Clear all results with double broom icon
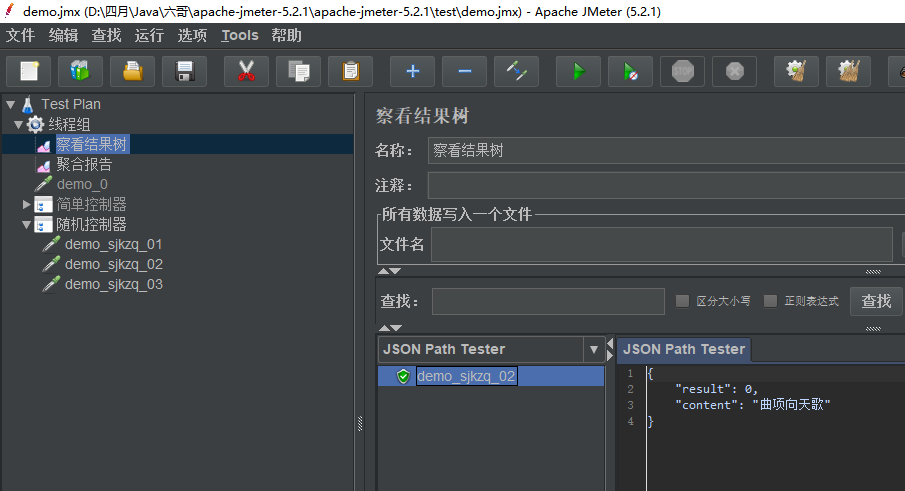 pos(848,72)
